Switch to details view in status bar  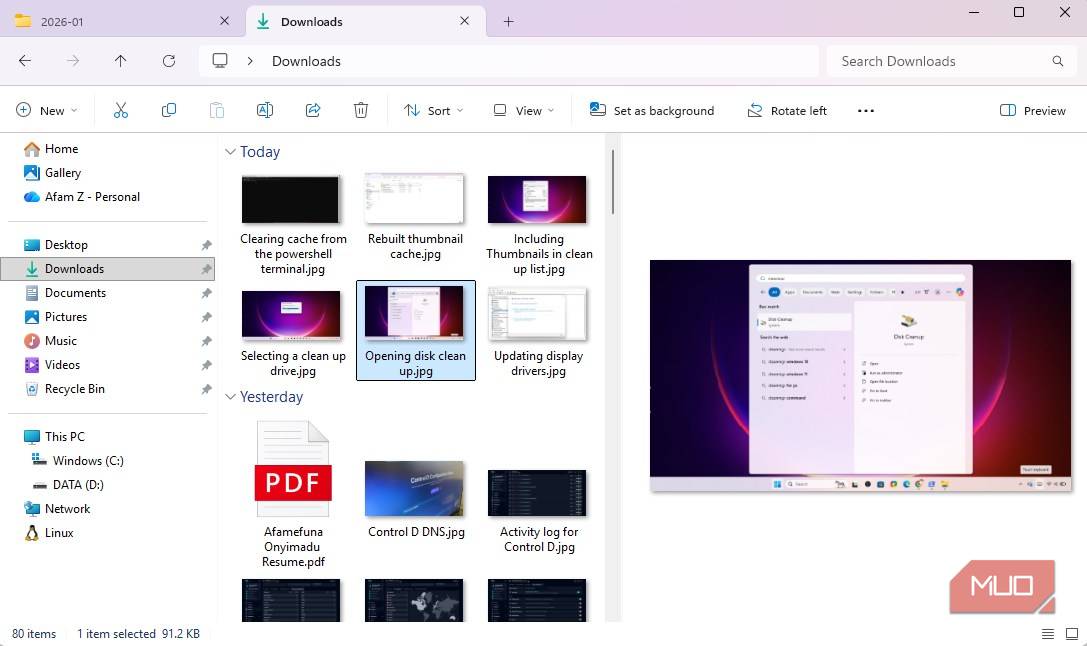[1048, 634]
